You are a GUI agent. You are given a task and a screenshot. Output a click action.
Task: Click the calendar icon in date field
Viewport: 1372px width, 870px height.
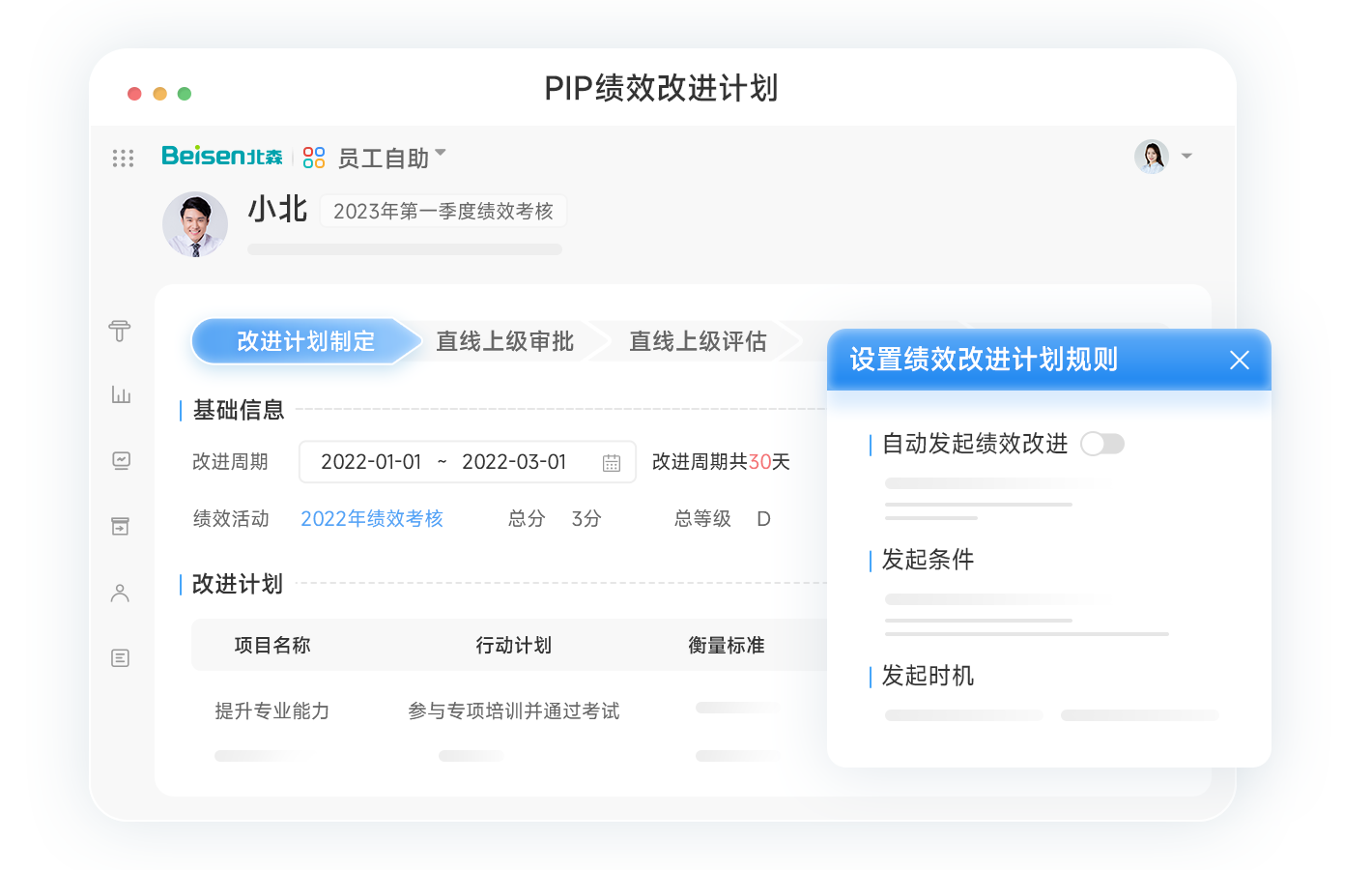coord(612,463)
